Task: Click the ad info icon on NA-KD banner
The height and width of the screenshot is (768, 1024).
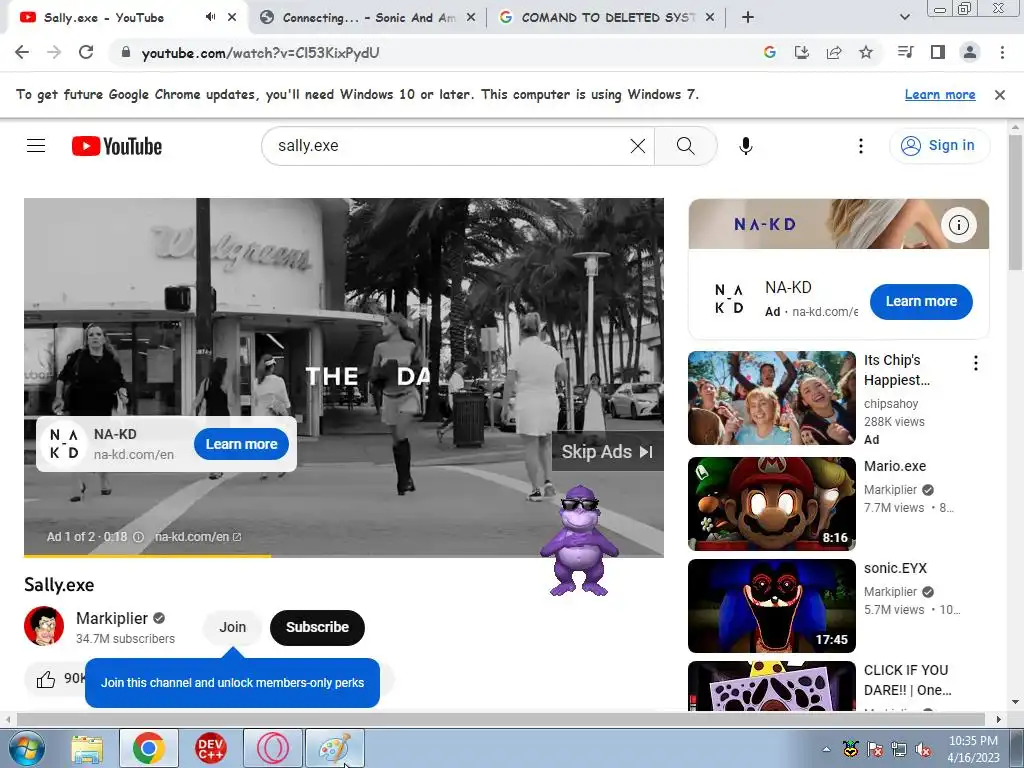Action: point(959,225)
